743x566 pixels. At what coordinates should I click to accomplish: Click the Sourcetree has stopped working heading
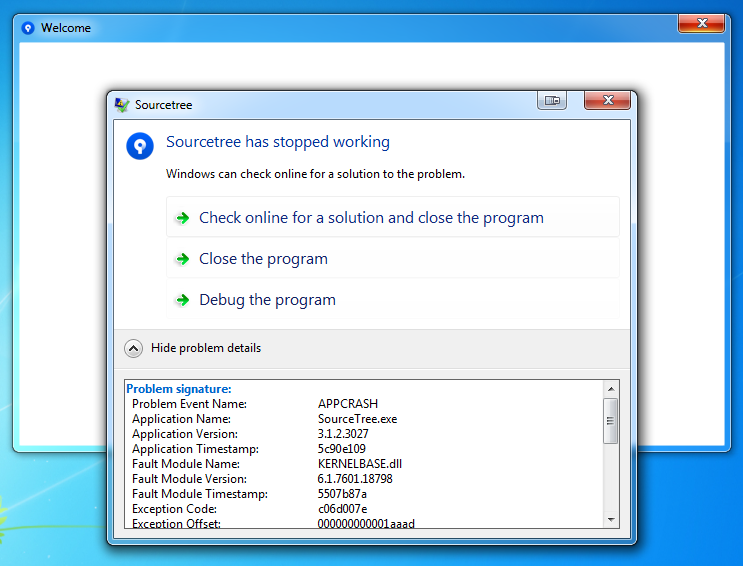tap(278, 142)
